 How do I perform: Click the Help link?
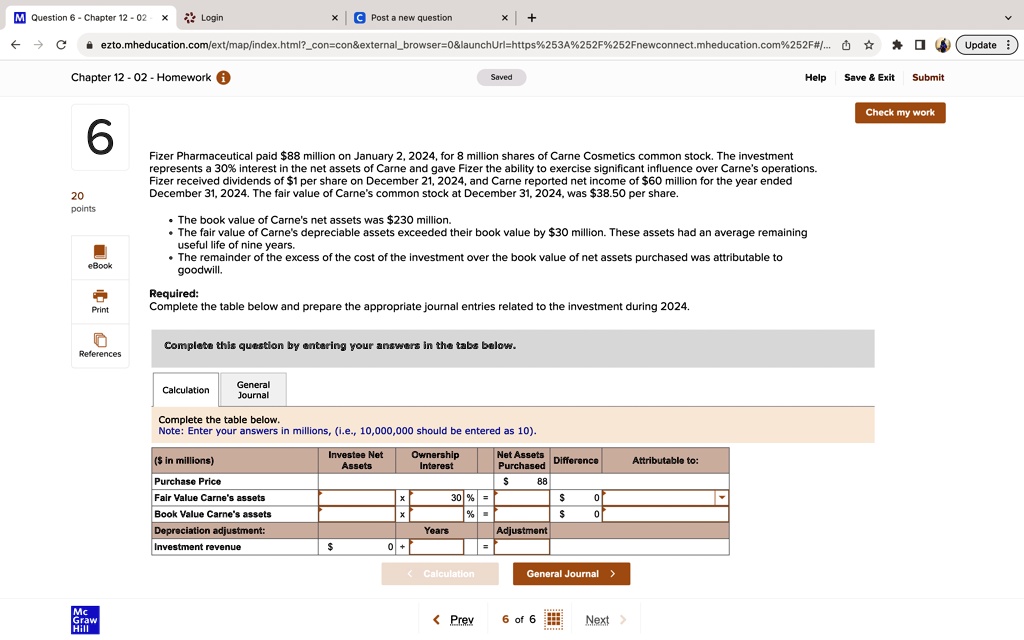[815, 78]
